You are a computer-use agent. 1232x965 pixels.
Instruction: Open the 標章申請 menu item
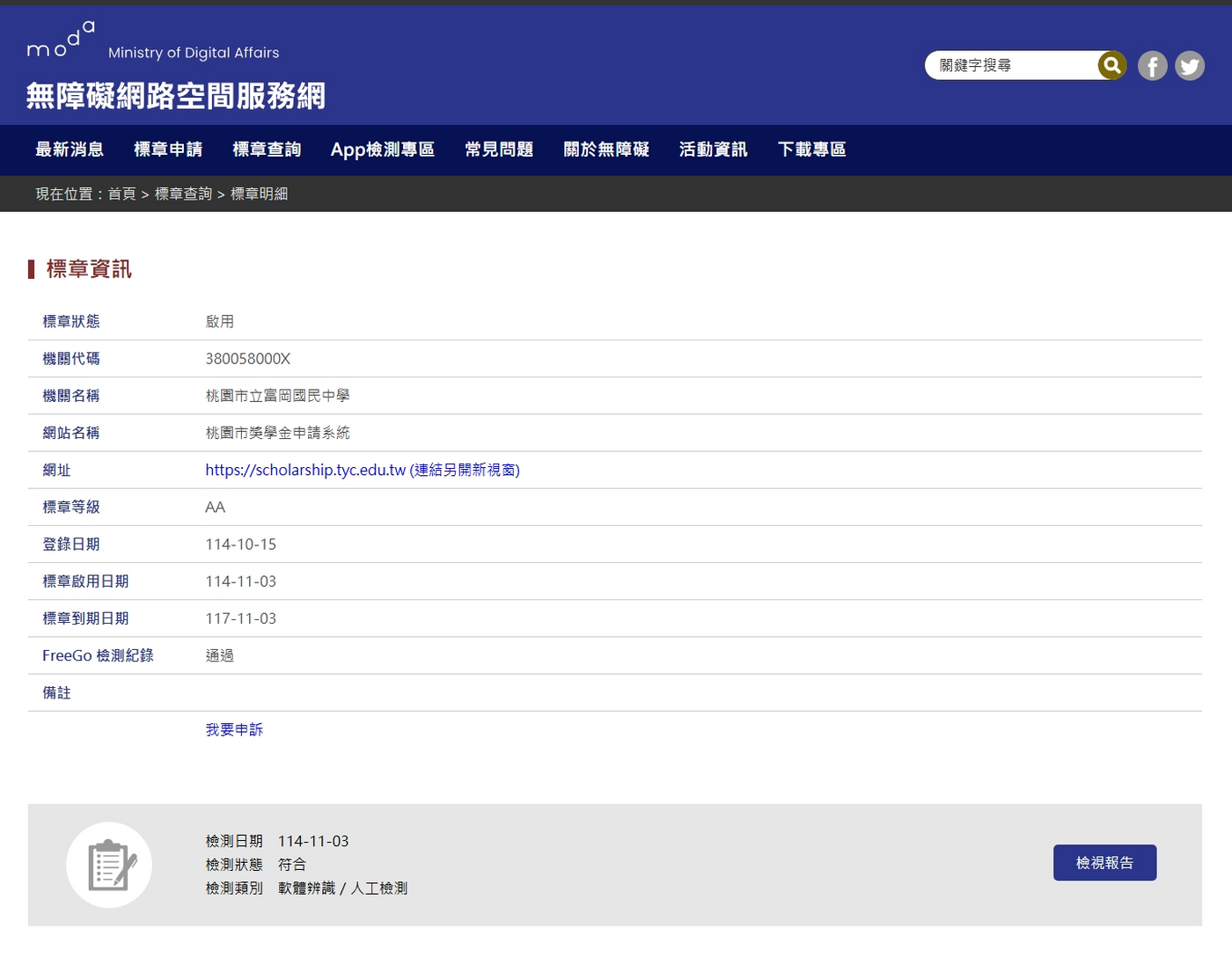[168, 150]
